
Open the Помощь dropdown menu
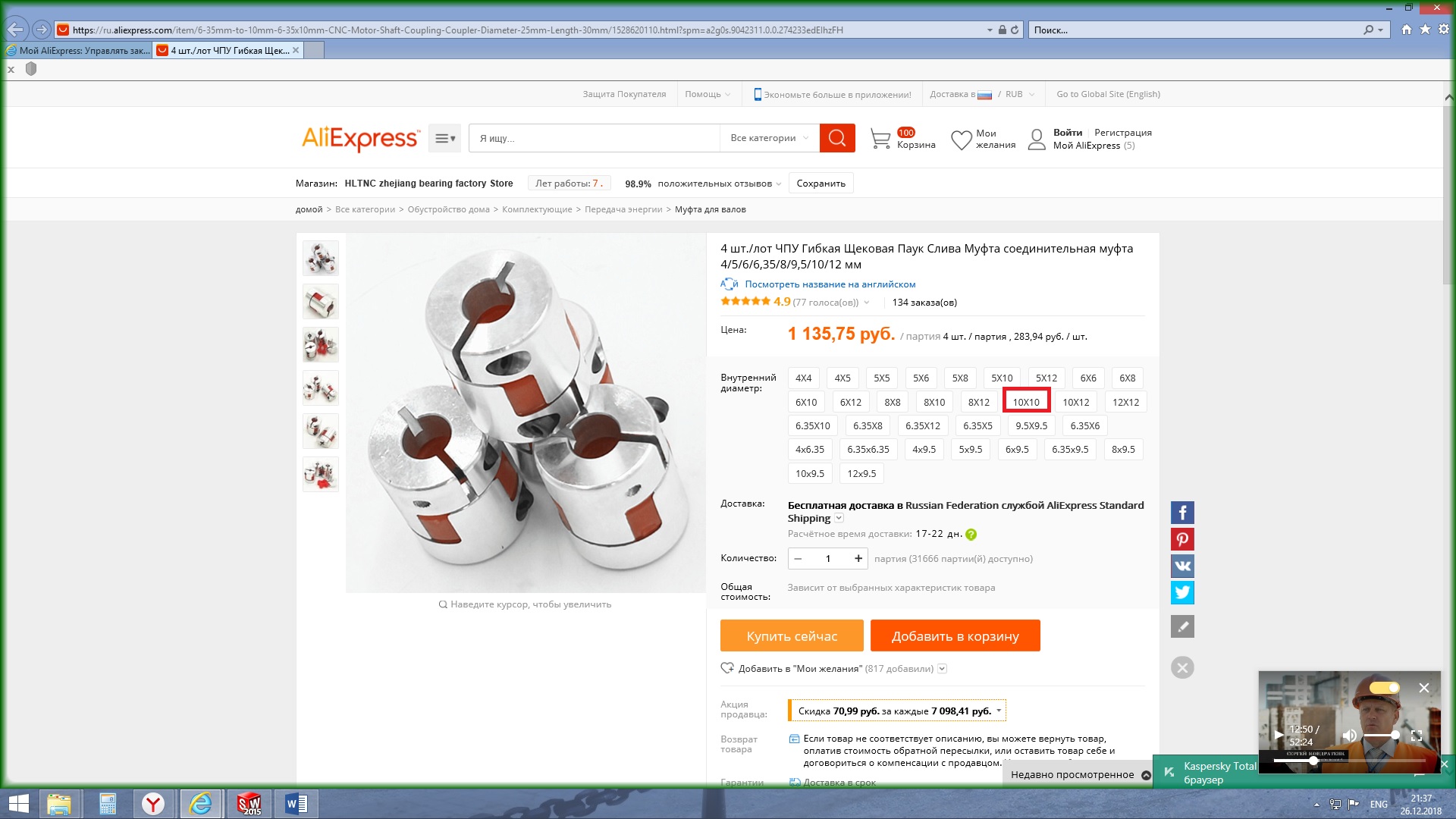(708, 94)
